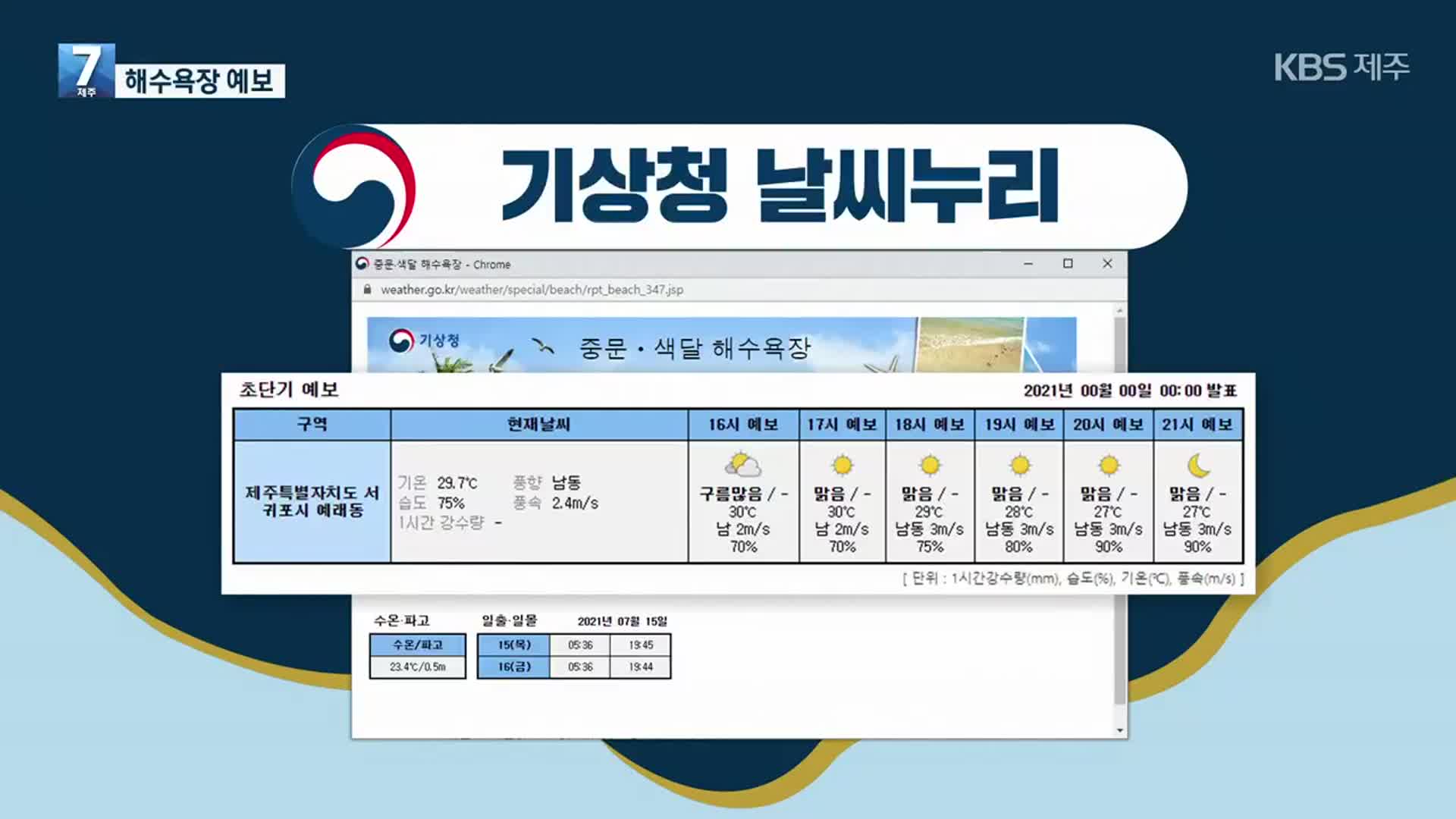
Task: Click the 1시간 강수량 label
Action: coord(441,523)
